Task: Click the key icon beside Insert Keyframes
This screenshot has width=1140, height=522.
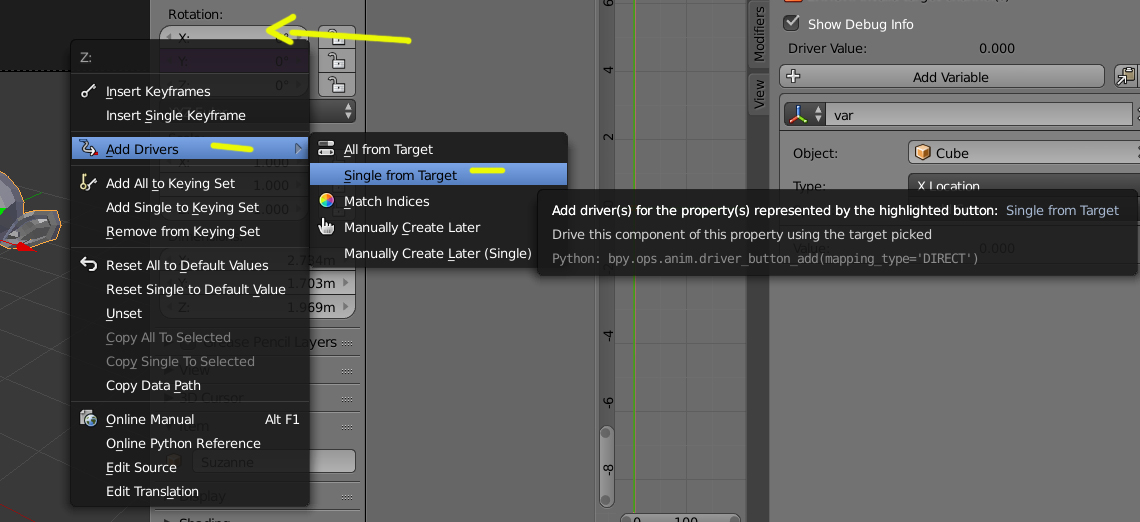Action: [x=88, y=91]
